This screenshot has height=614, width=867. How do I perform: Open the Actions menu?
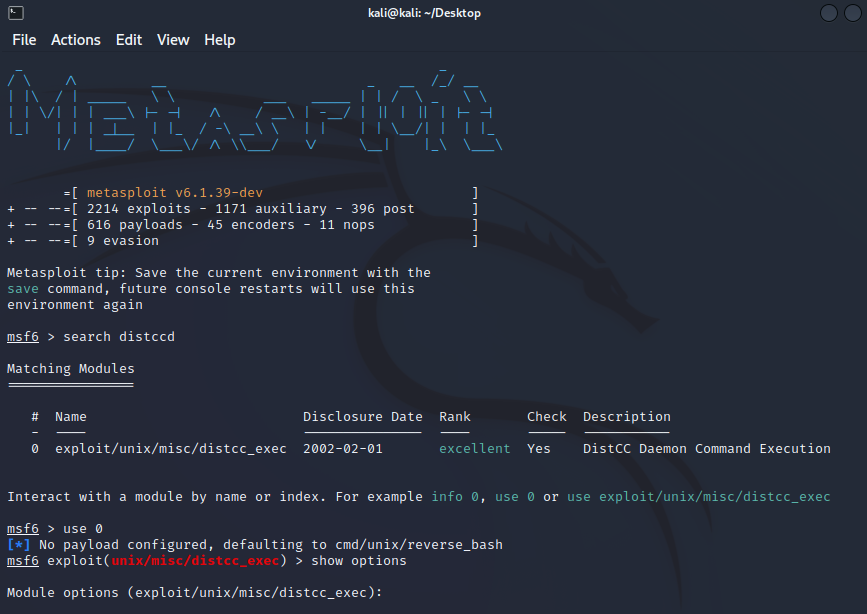click(76, 40)
